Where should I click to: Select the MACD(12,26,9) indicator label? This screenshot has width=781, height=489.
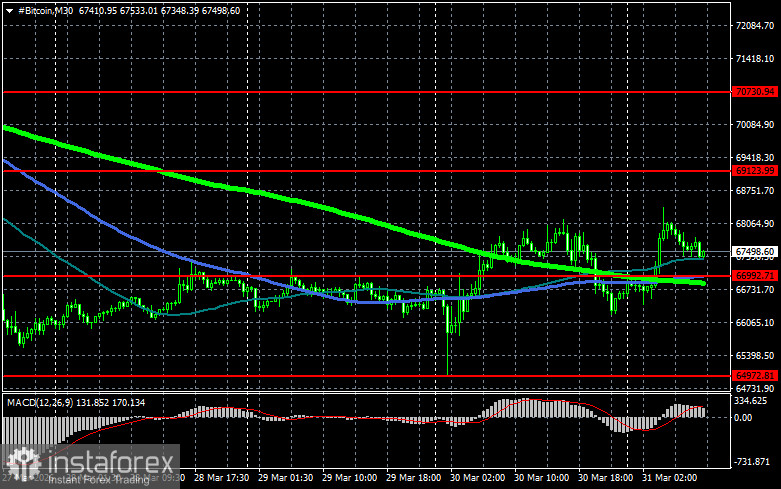coord(40,402)
